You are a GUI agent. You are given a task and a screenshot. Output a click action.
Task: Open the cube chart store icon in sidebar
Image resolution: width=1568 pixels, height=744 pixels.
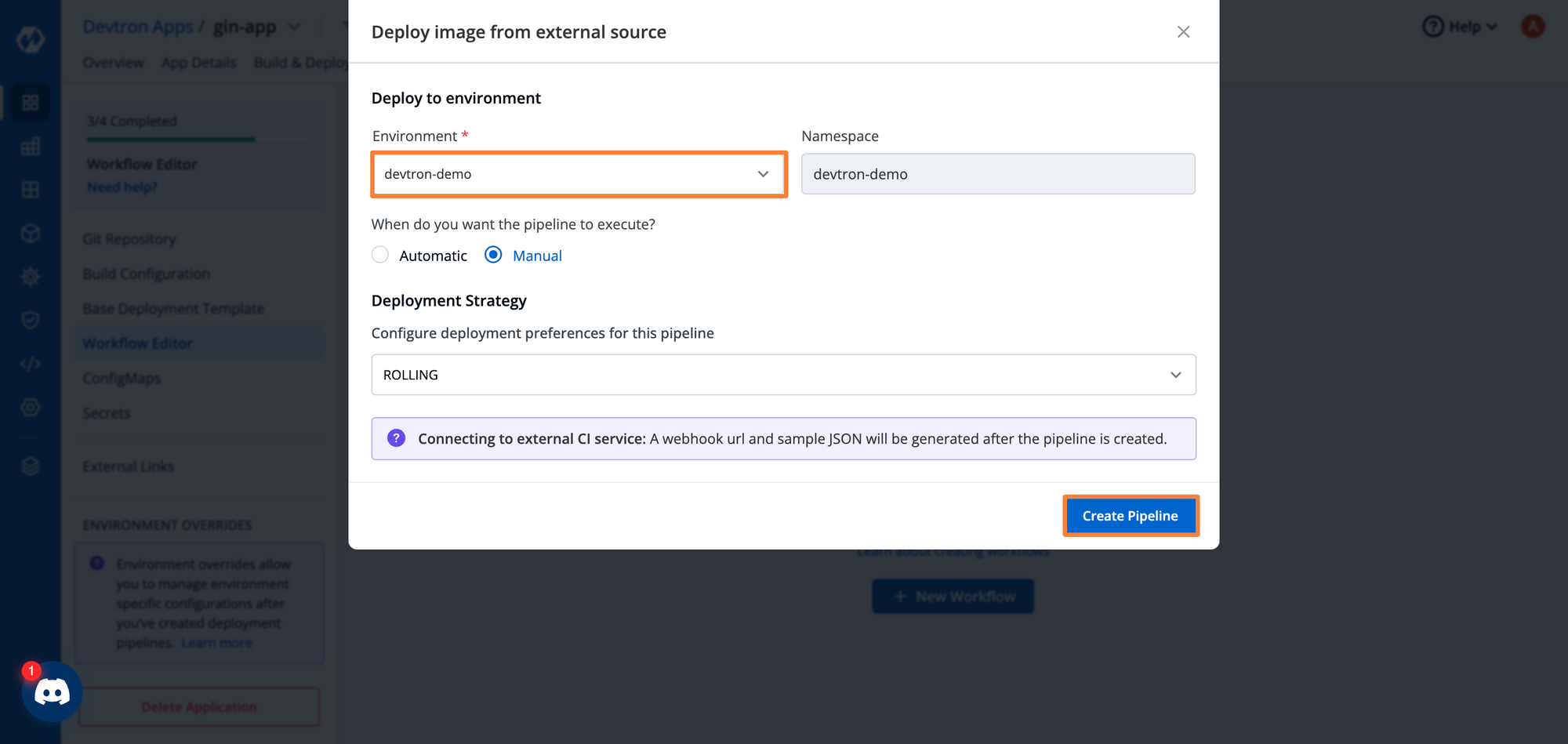31,234
